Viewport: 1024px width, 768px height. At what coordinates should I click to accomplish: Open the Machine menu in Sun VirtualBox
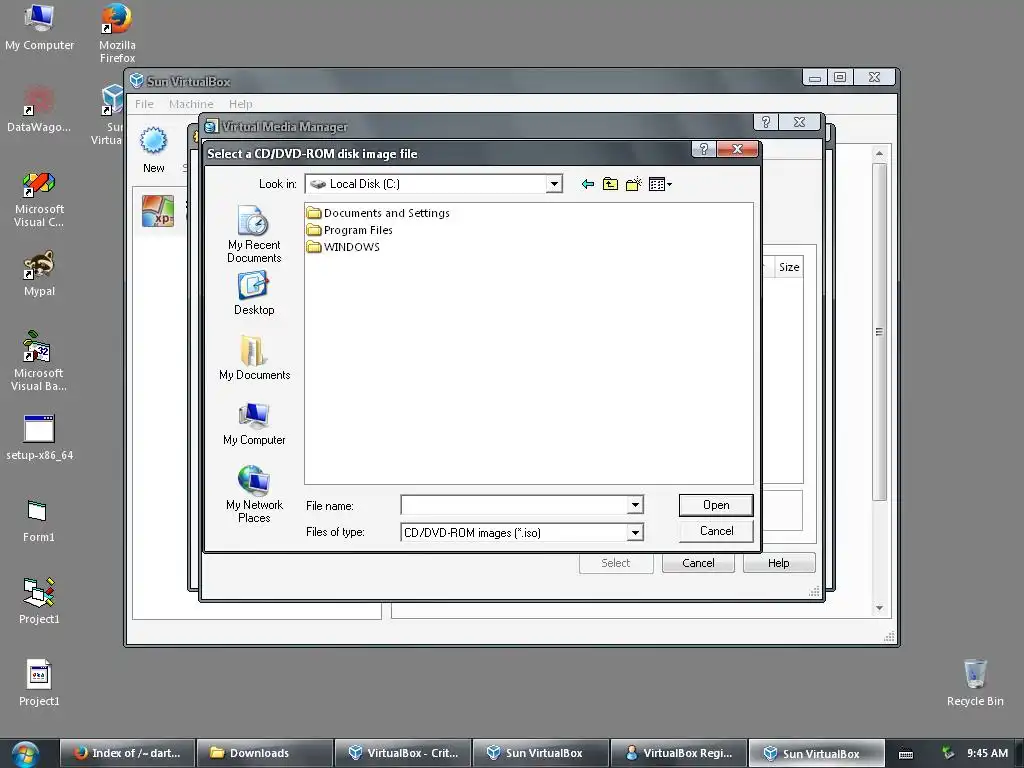pos(191,104)
